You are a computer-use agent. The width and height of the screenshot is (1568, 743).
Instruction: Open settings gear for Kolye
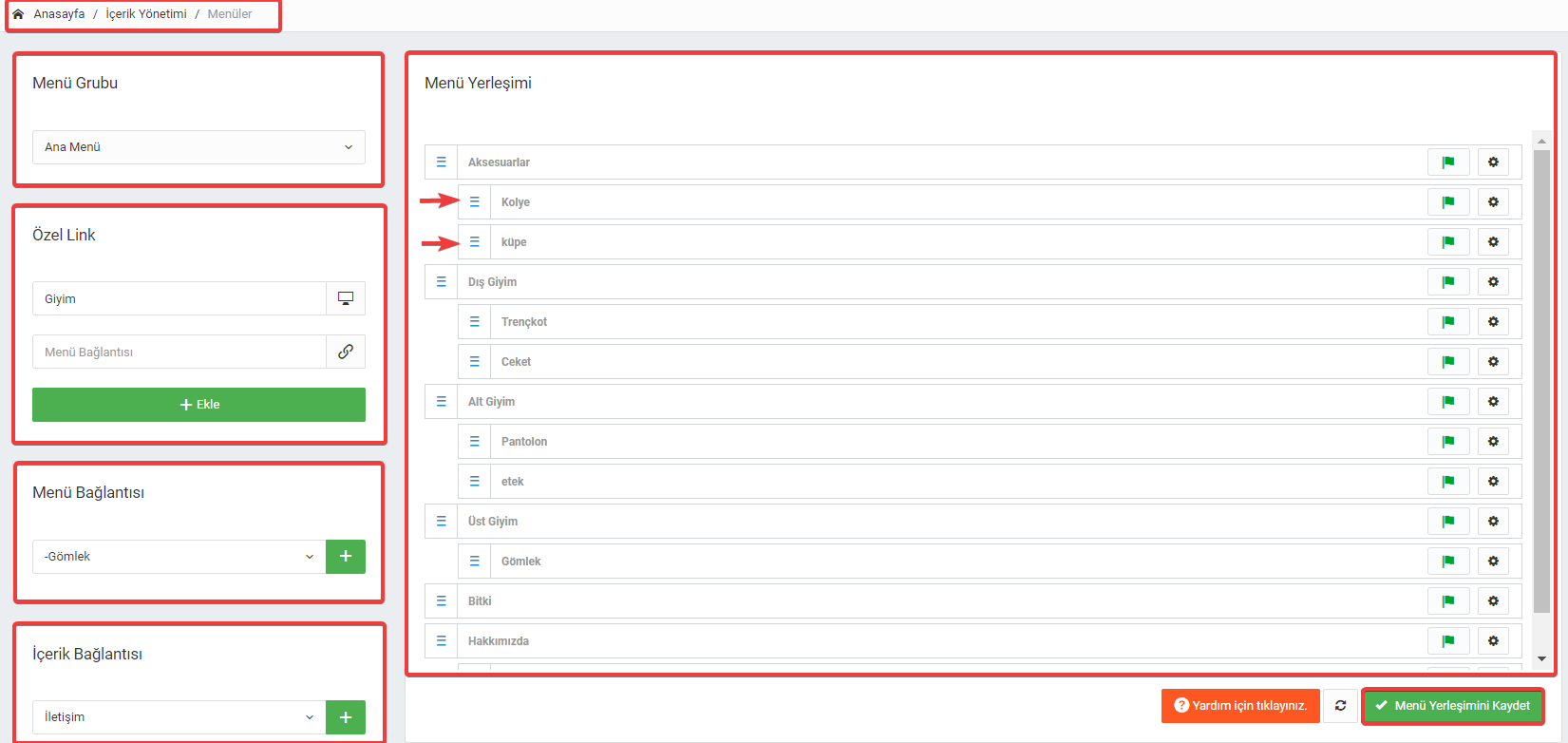click(x=1493, y=202)
